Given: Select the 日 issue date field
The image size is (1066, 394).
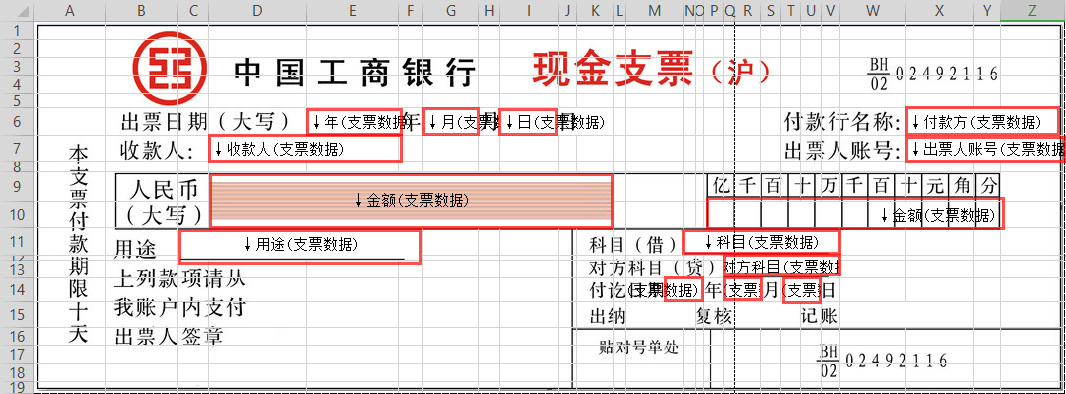Looking at the screenshot, I should (x=528, y=122).
